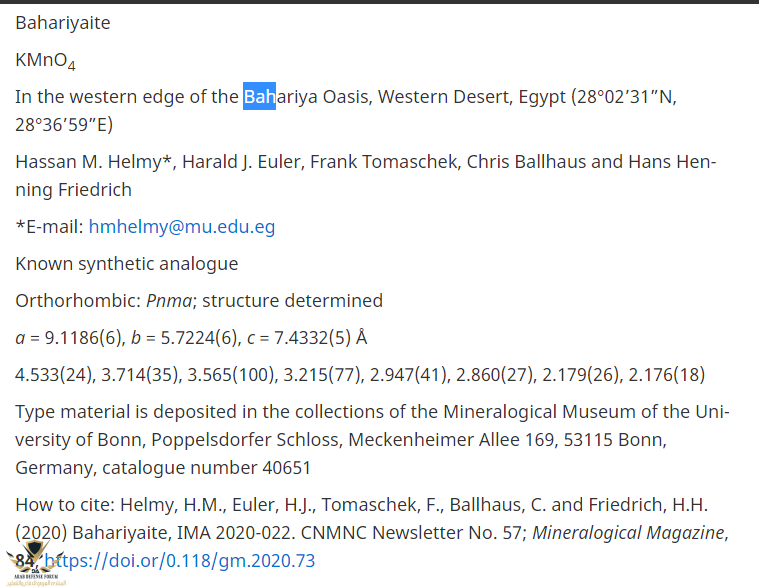
Task: Click the 'Known synthetic analogue' line
Action: [x=127, y=264]
